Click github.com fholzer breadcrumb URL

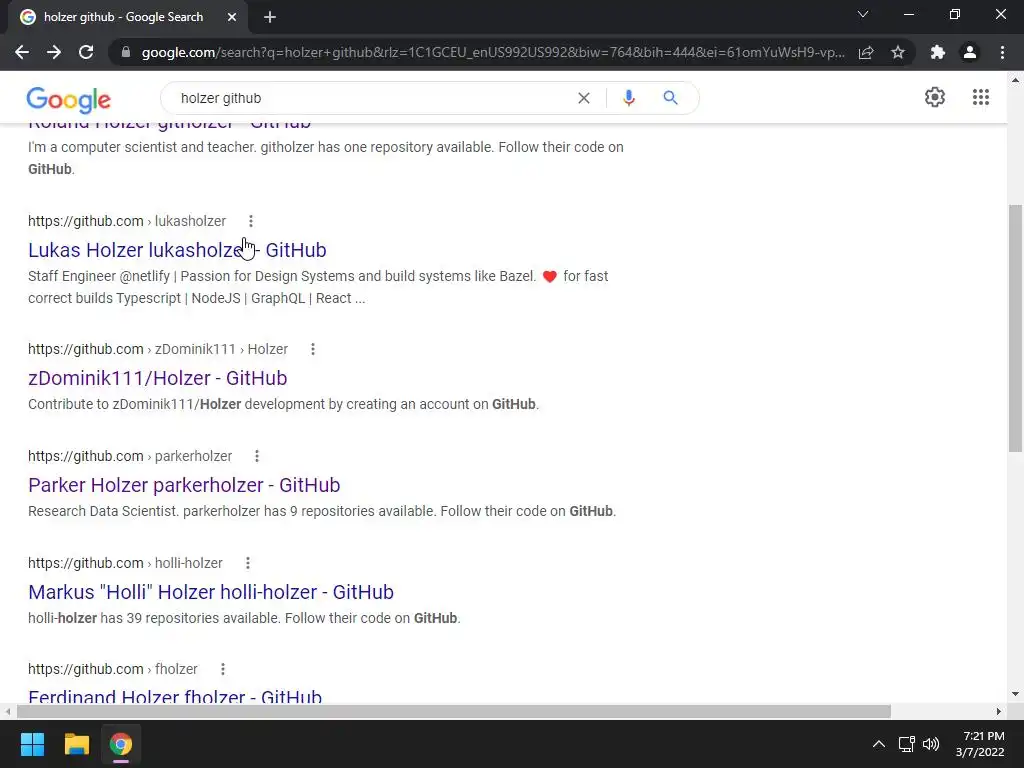pyautogui.click(x=112, y=669)
